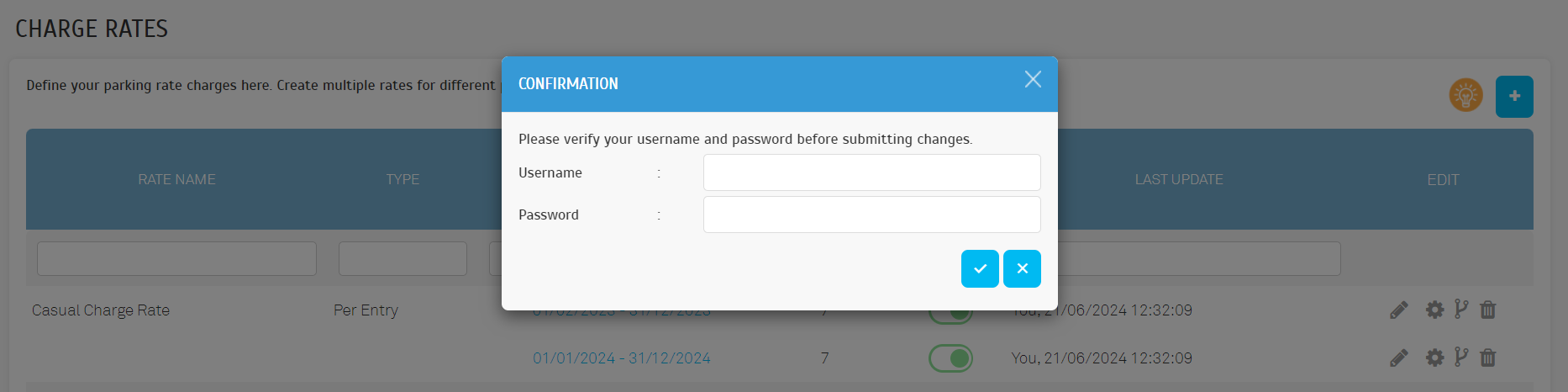Click pencil icon for the 01/01/2024 - 31/12/2024 row
The image size is (1568, 392).
[x=1399, y=358]
